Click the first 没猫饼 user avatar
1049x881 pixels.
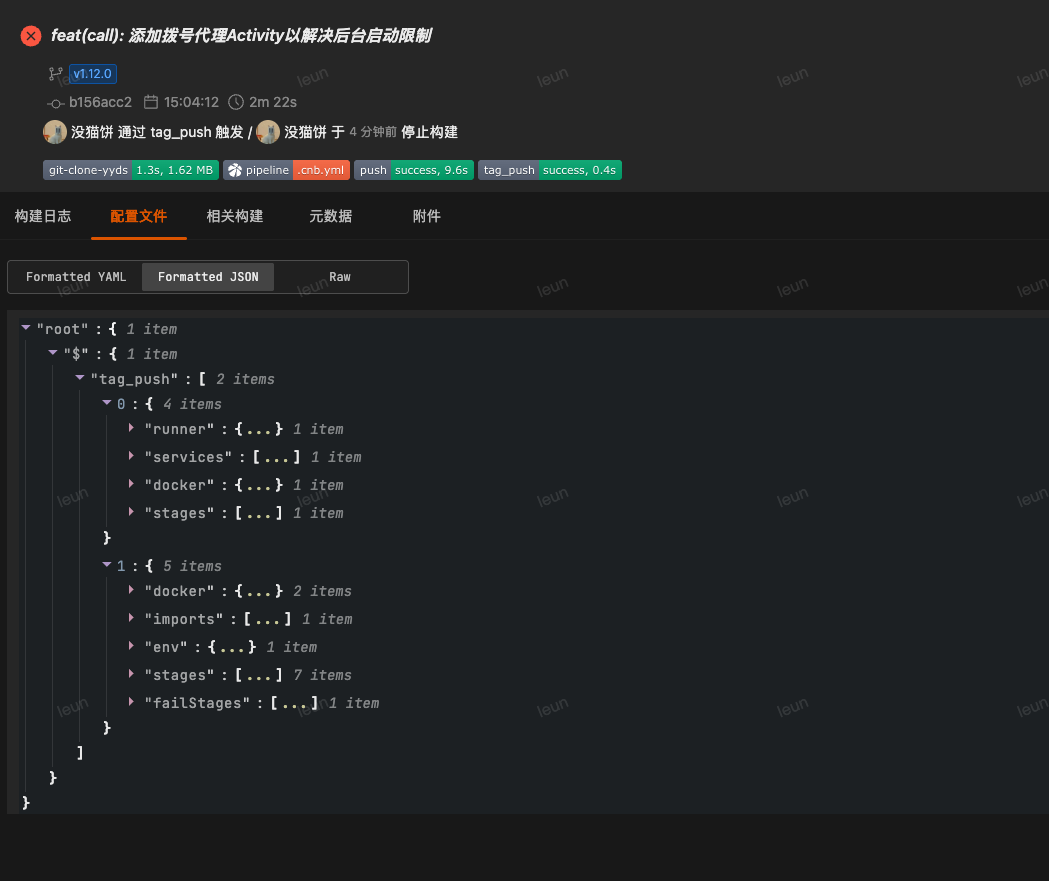coord(55,132)
